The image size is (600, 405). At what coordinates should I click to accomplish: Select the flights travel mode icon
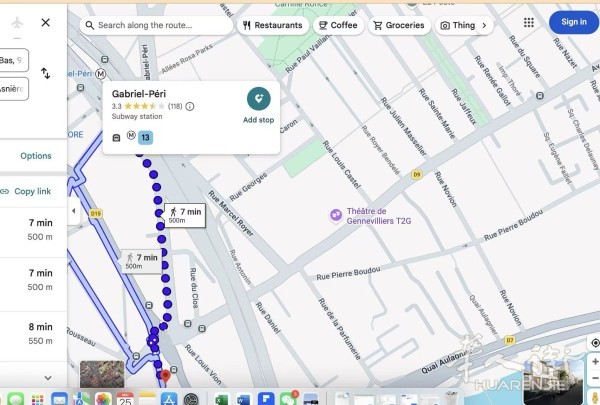pos(17,23)
